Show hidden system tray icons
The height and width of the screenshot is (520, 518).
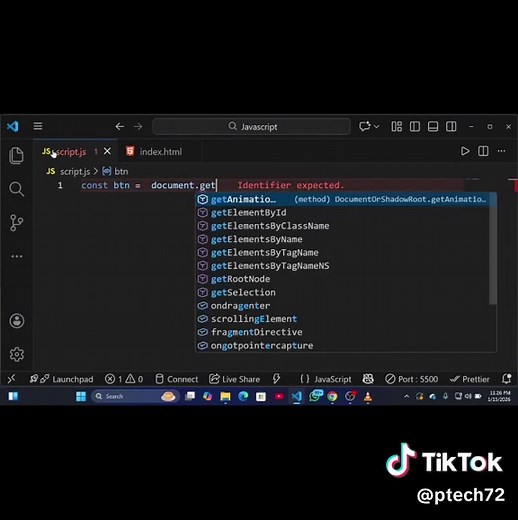point(406,396)
